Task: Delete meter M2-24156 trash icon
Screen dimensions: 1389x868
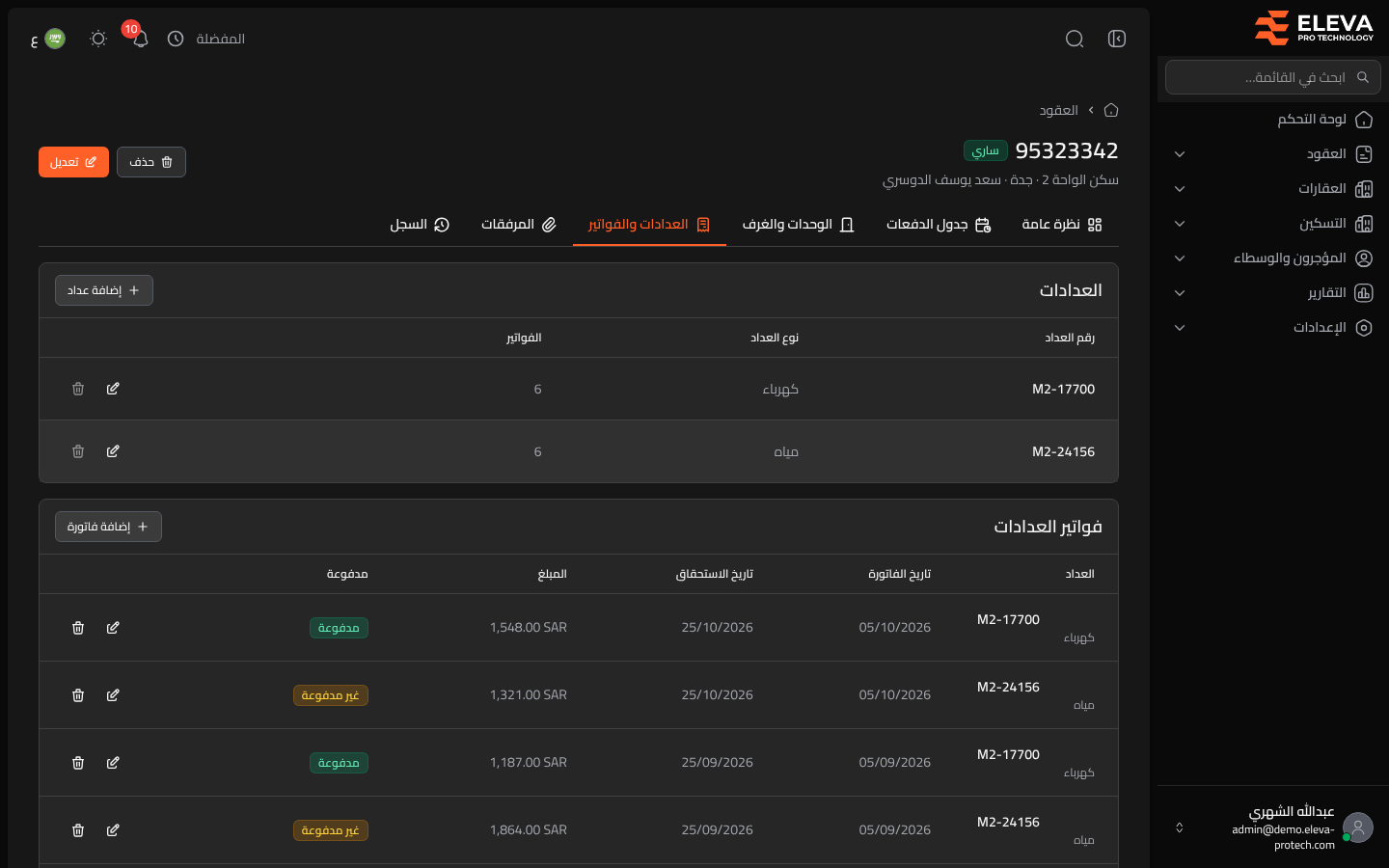Action: [x=78, y=451]
